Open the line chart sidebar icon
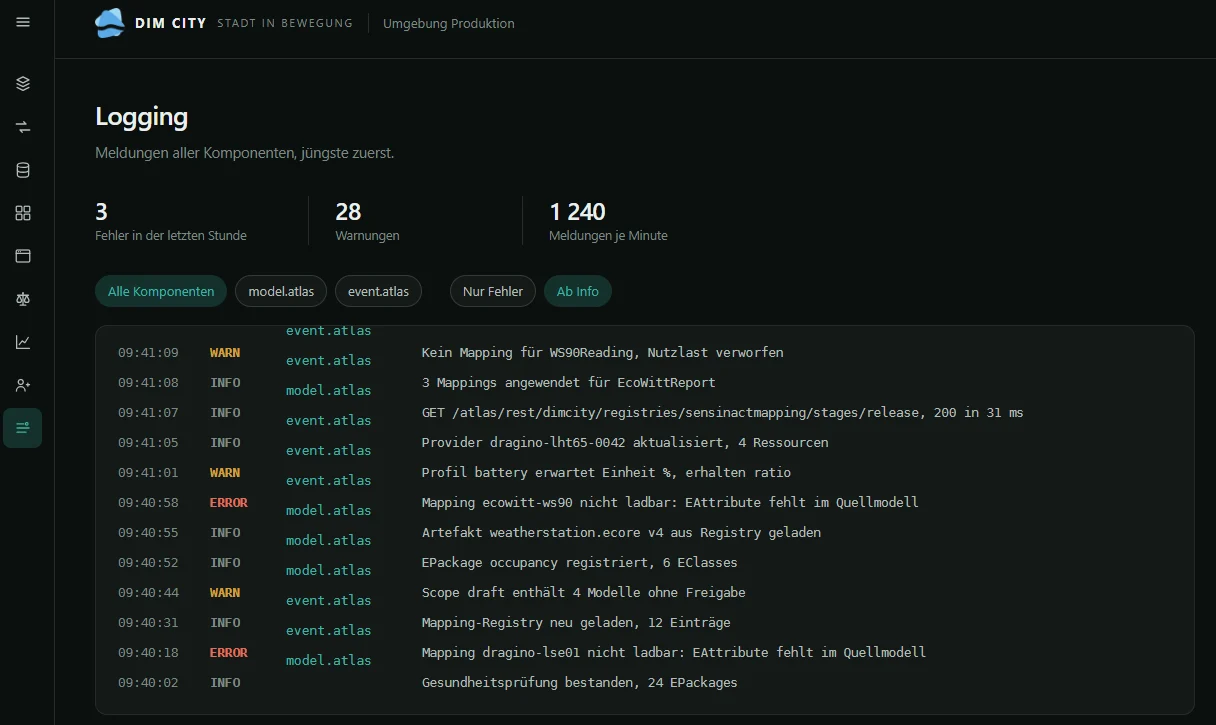Viewport: 1216px width, 725px height. 23,342
